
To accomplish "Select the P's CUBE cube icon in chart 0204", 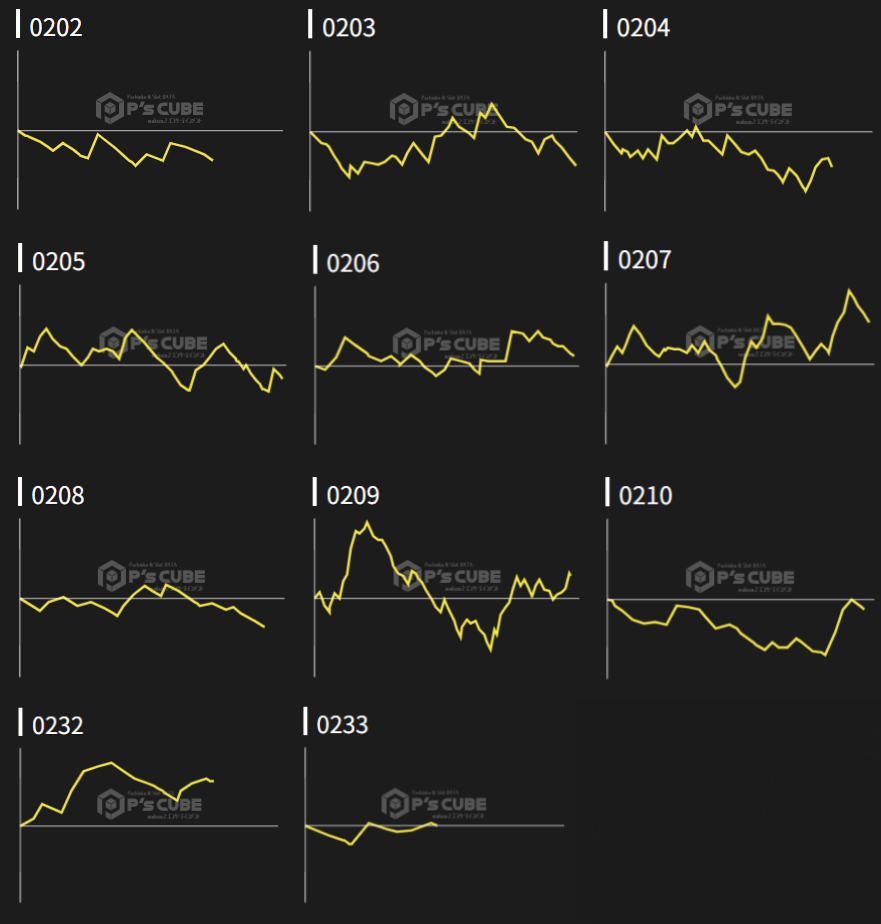I will pos(698,109).
